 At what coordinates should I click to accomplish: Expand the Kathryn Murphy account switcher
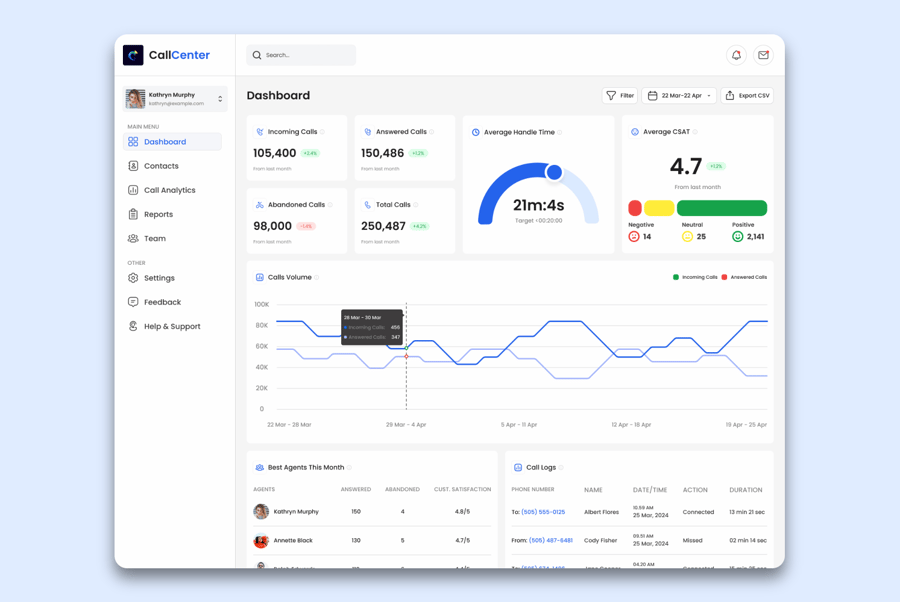click(220, 99)
